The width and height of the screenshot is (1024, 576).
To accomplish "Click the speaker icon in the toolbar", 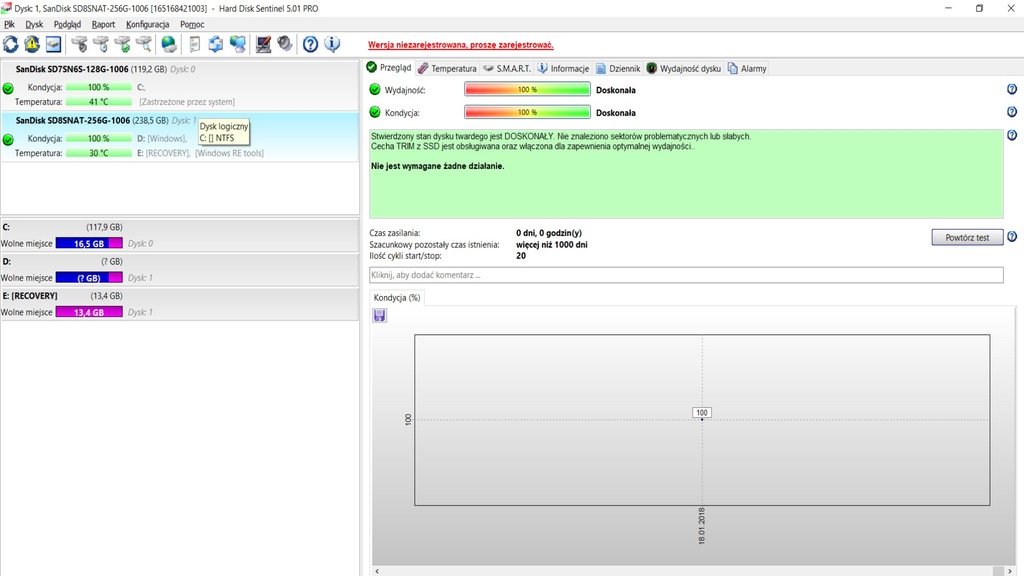I will 285,44.
